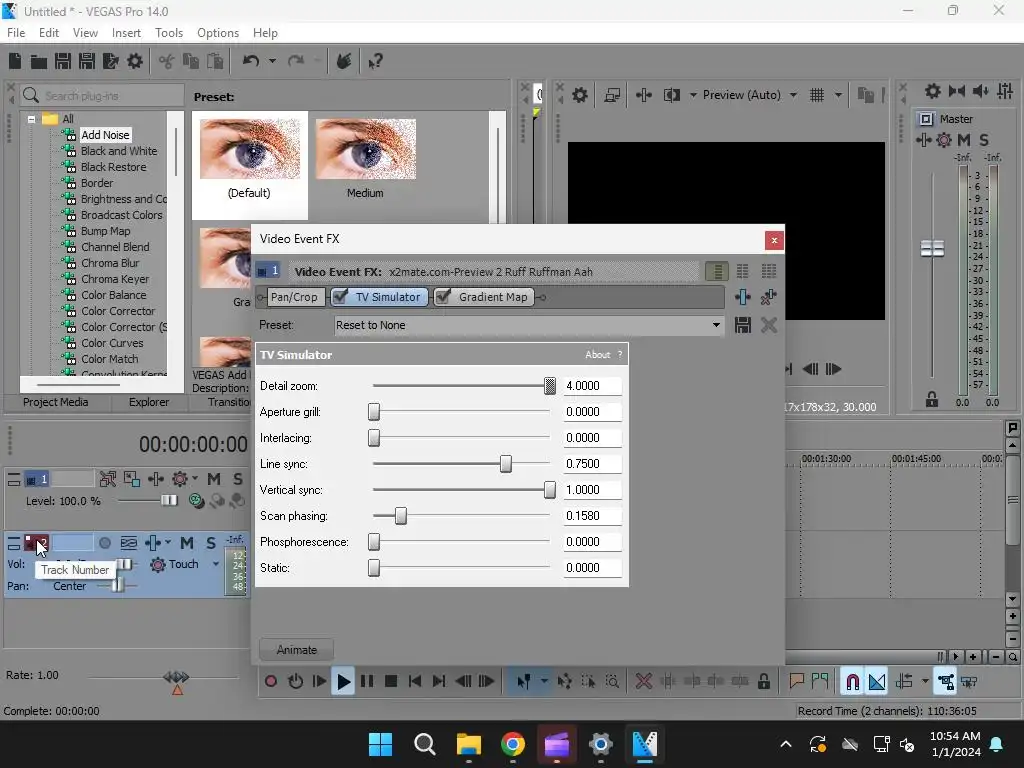The image size is (1024, 768).
Task: Click the Cut scissors icon
Action: click(x=167, y=61)
